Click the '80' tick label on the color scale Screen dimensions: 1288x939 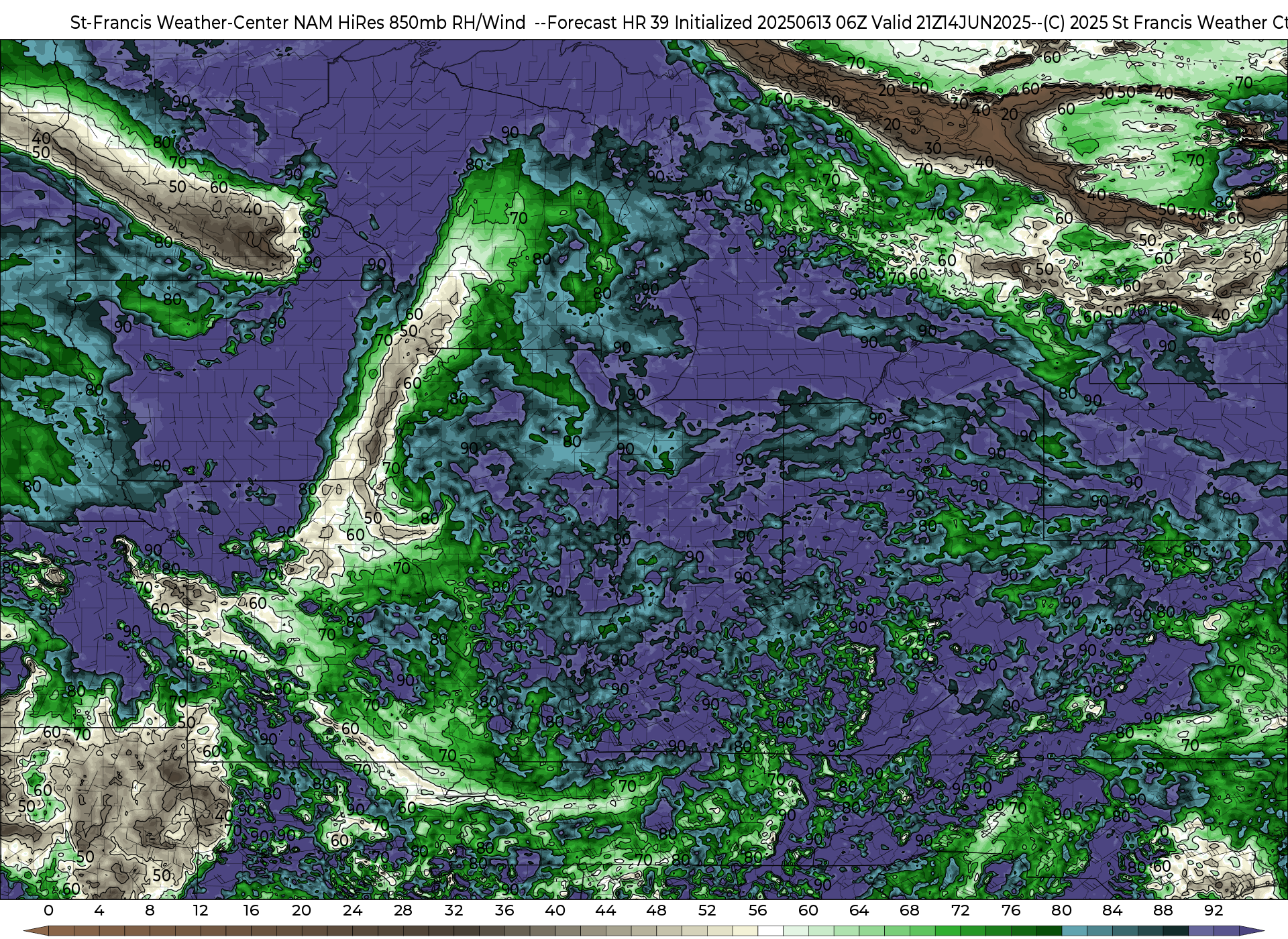(x=1061, y=910)
